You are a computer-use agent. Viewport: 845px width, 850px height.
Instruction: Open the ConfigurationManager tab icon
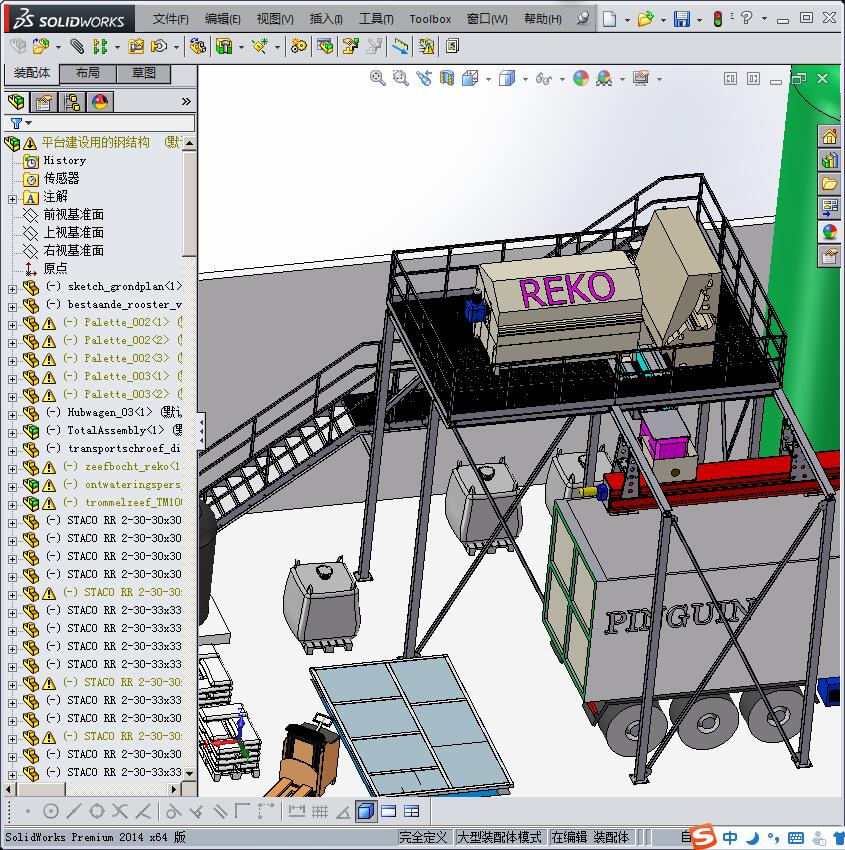(72, 102)
